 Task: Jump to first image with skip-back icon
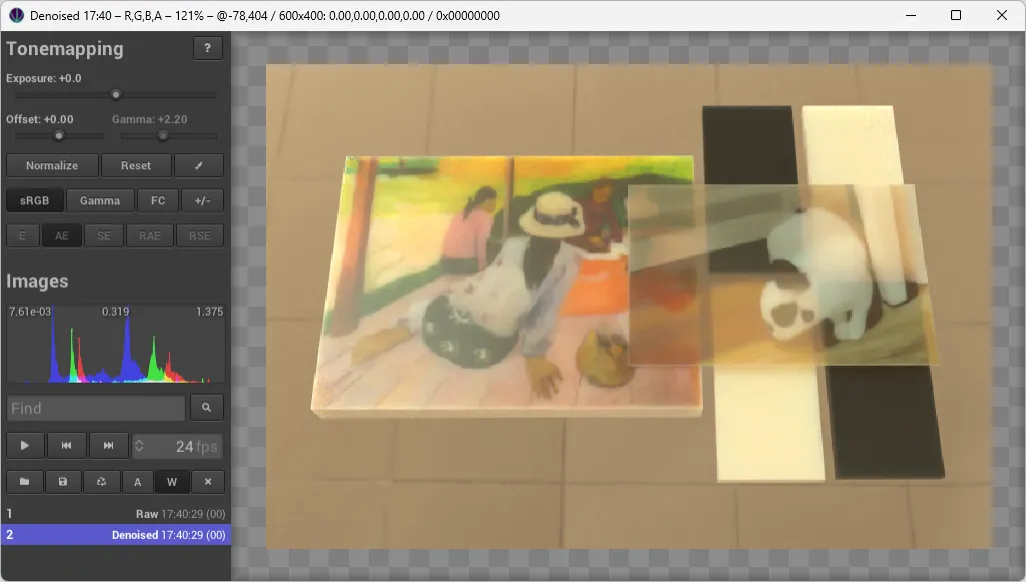pyautogui.click(x=66, y=445)
